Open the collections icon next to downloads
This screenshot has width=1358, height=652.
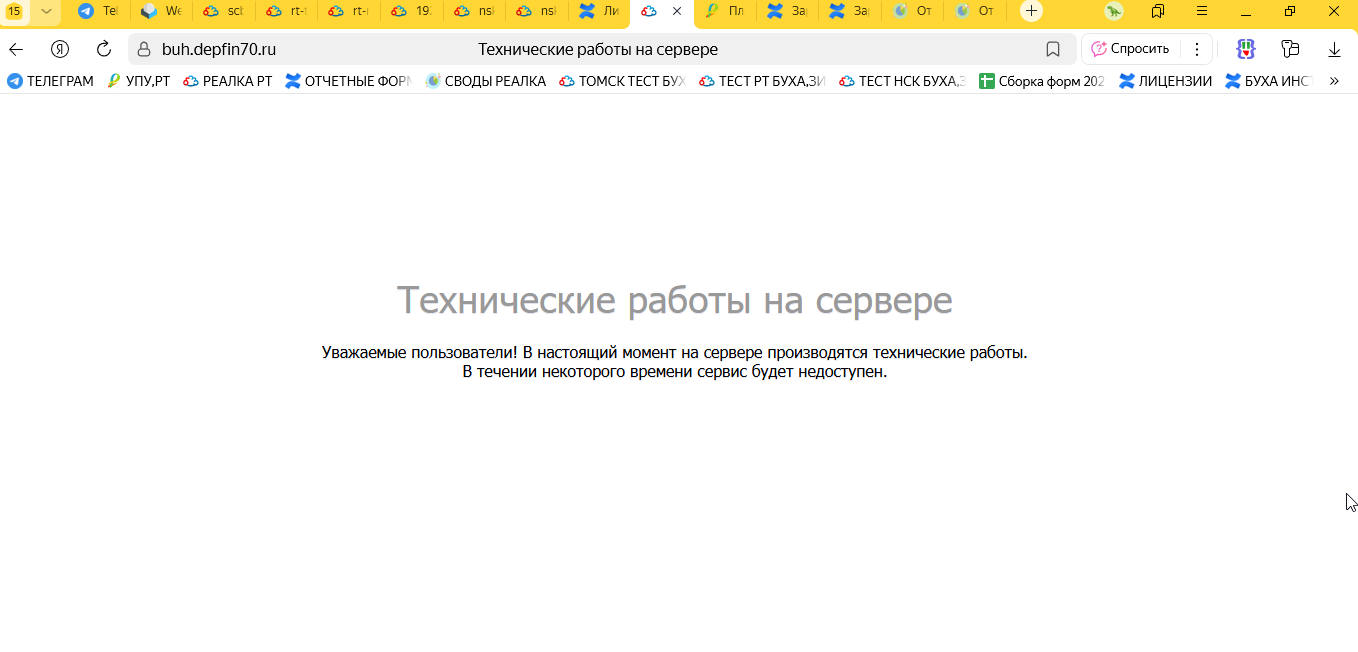[x=1290, y=49]
